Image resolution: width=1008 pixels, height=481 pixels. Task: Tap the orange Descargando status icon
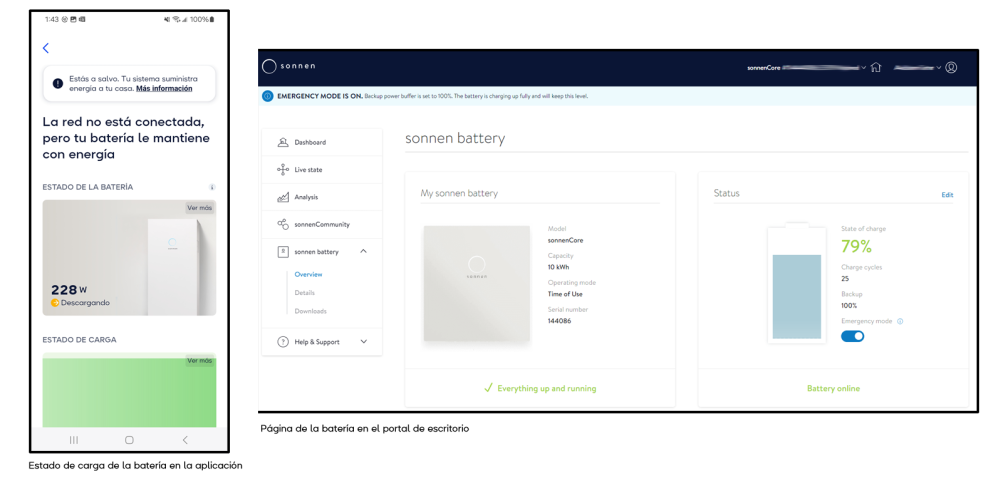pyautogui.click(x=55, y=302)
